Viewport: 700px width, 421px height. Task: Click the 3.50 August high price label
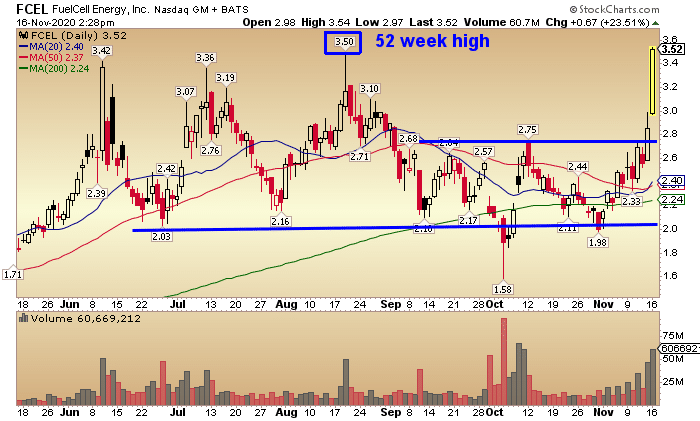coord(344,42)
